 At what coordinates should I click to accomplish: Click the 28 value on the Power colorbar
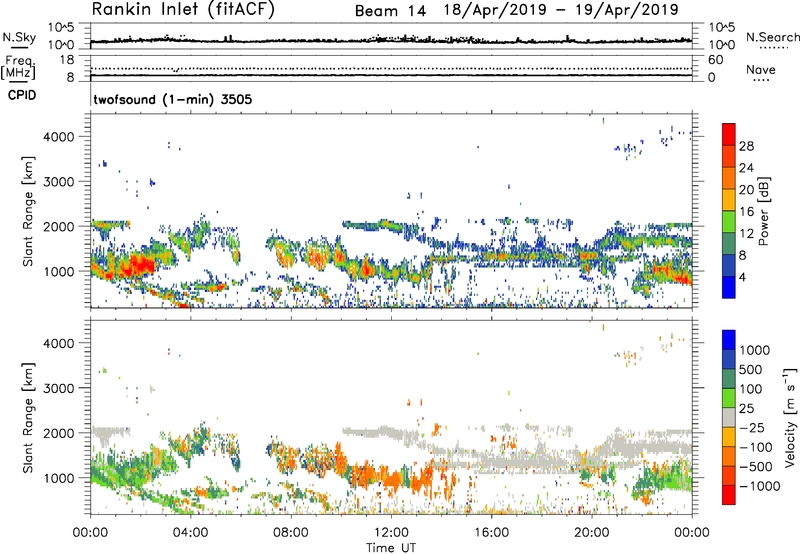click(x=746, y=146)
